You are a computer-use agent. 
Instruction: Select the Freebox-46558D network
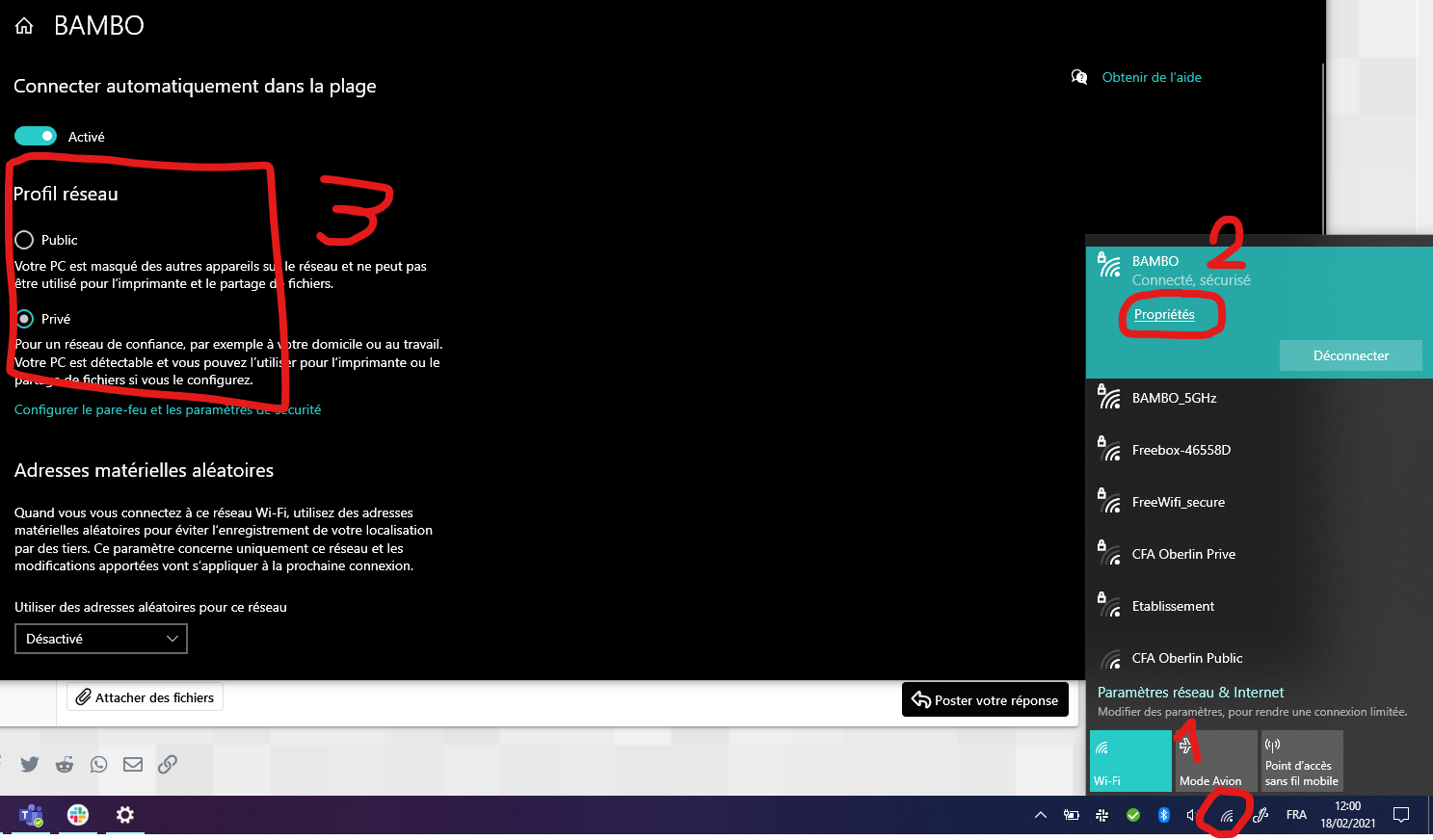click(x=1259, y=450)
